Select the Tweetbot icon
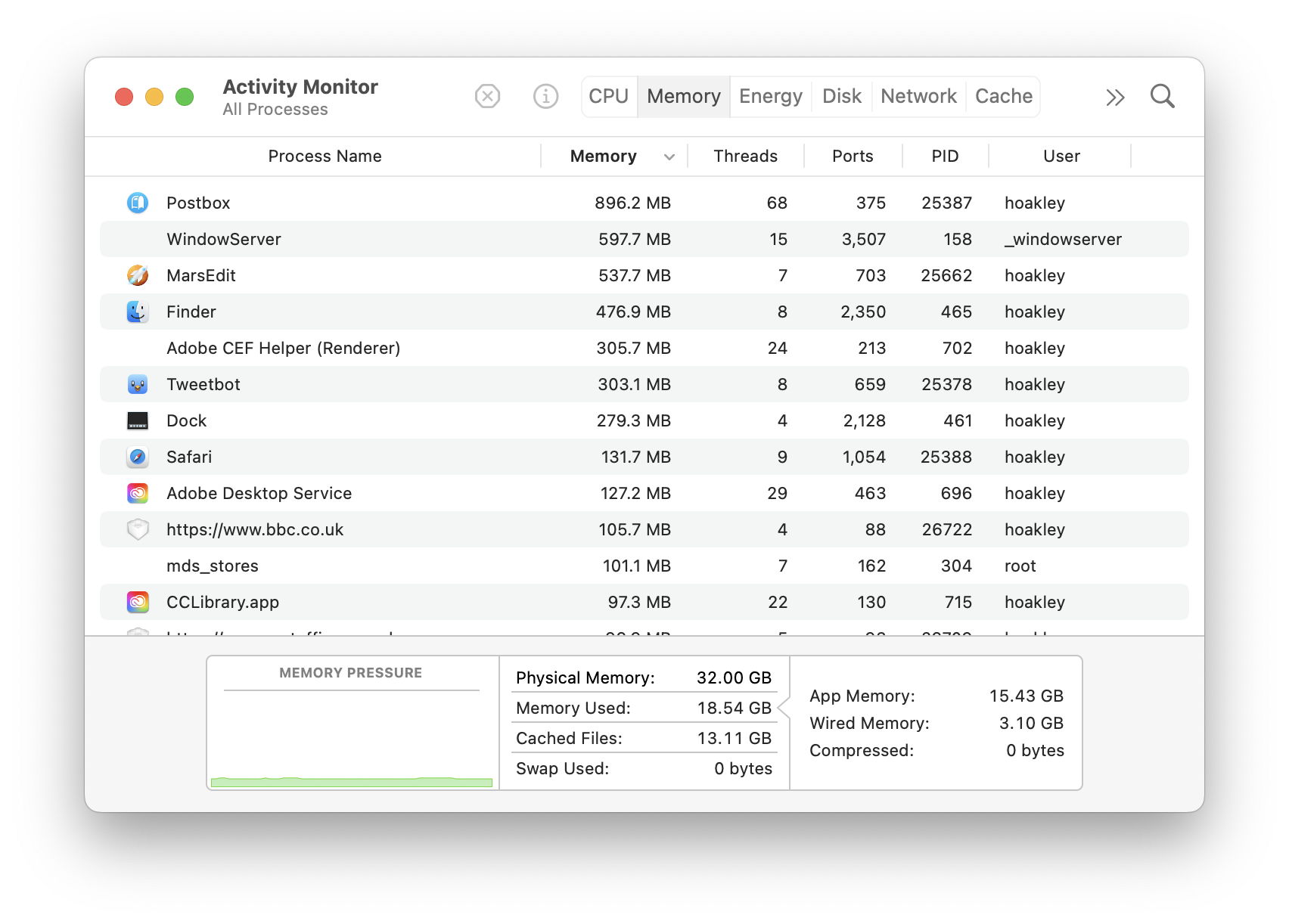 point(137,384)
